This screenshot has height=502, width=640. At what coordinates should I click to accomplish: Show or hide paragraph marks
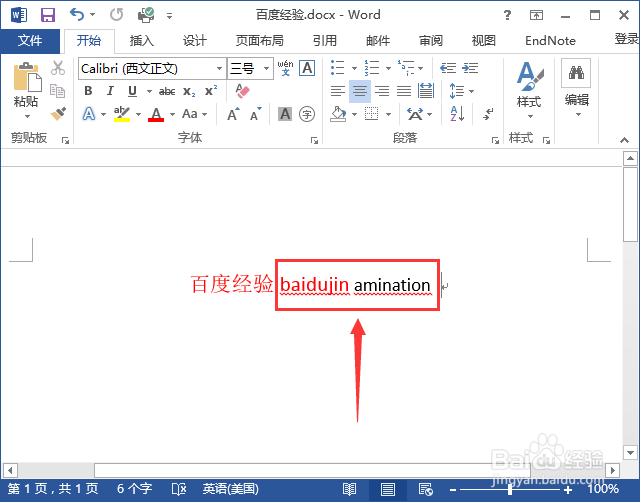click(x=488, y=114)
